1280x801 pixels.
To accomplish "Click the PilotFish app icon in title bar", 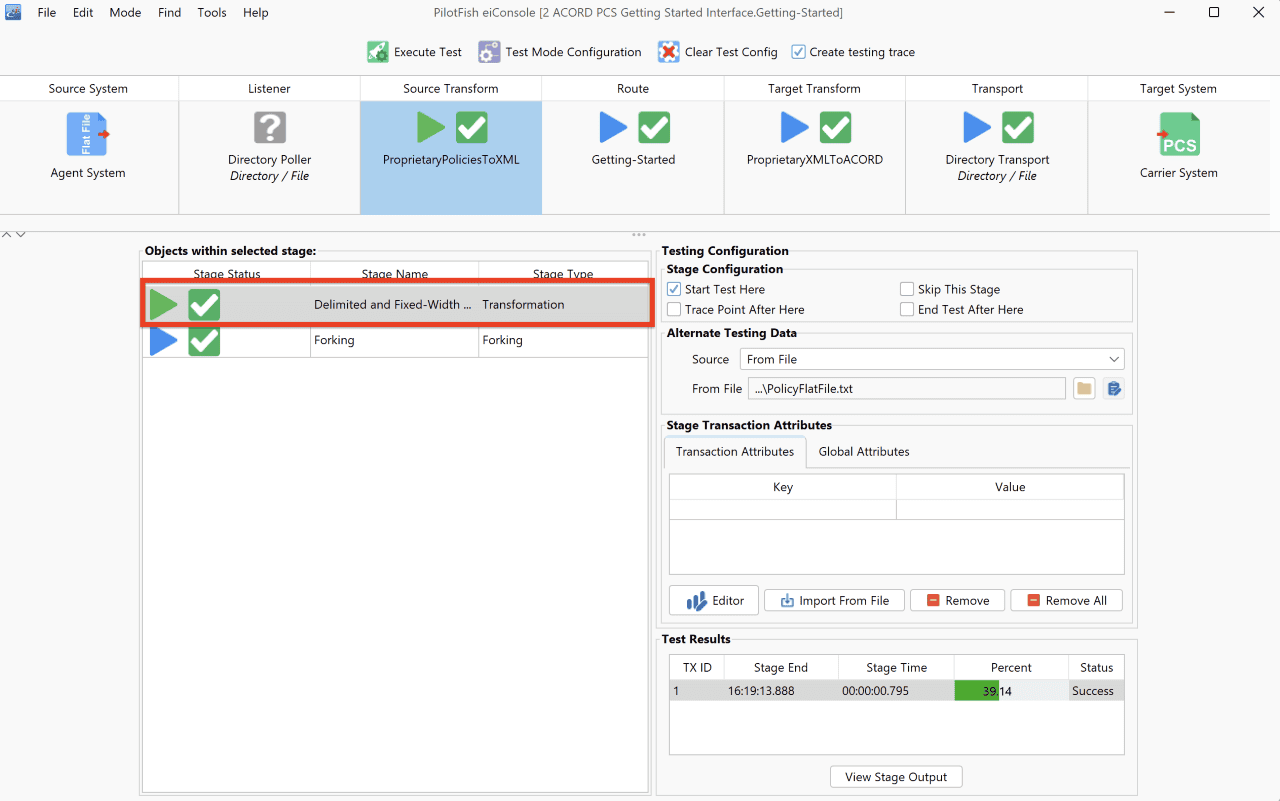I will [13, 12].
